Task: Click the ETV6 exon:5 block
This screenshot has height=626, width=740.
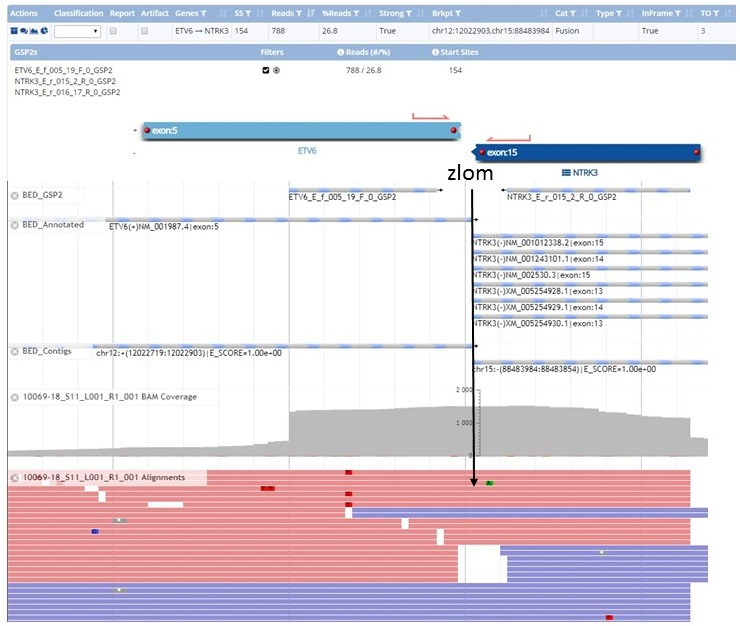Action: (x=298, y=131)
